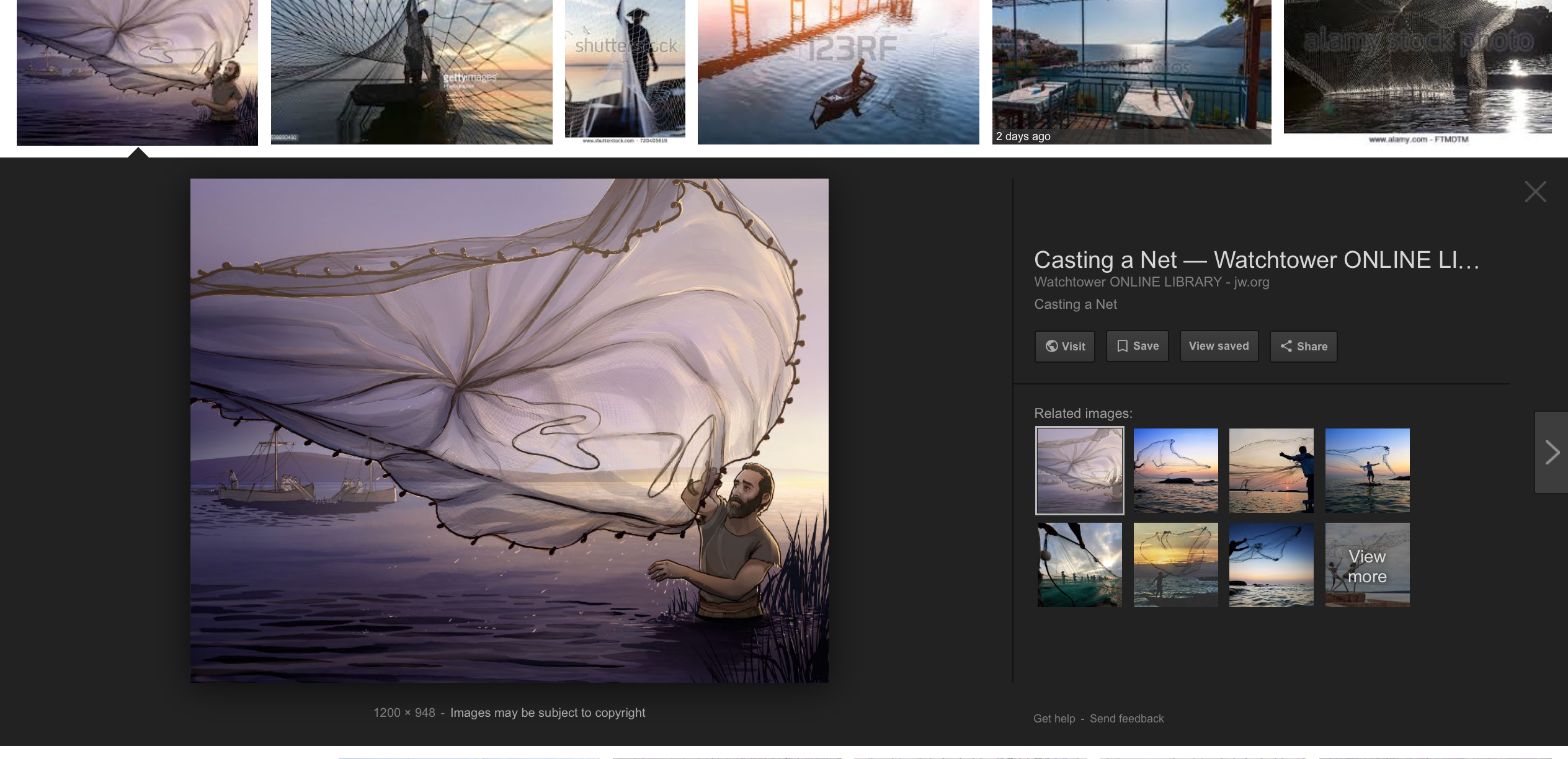Open the 123RF boat on water thumbnail
This screenshot has height=759, width=1568.
click(838, 72)
